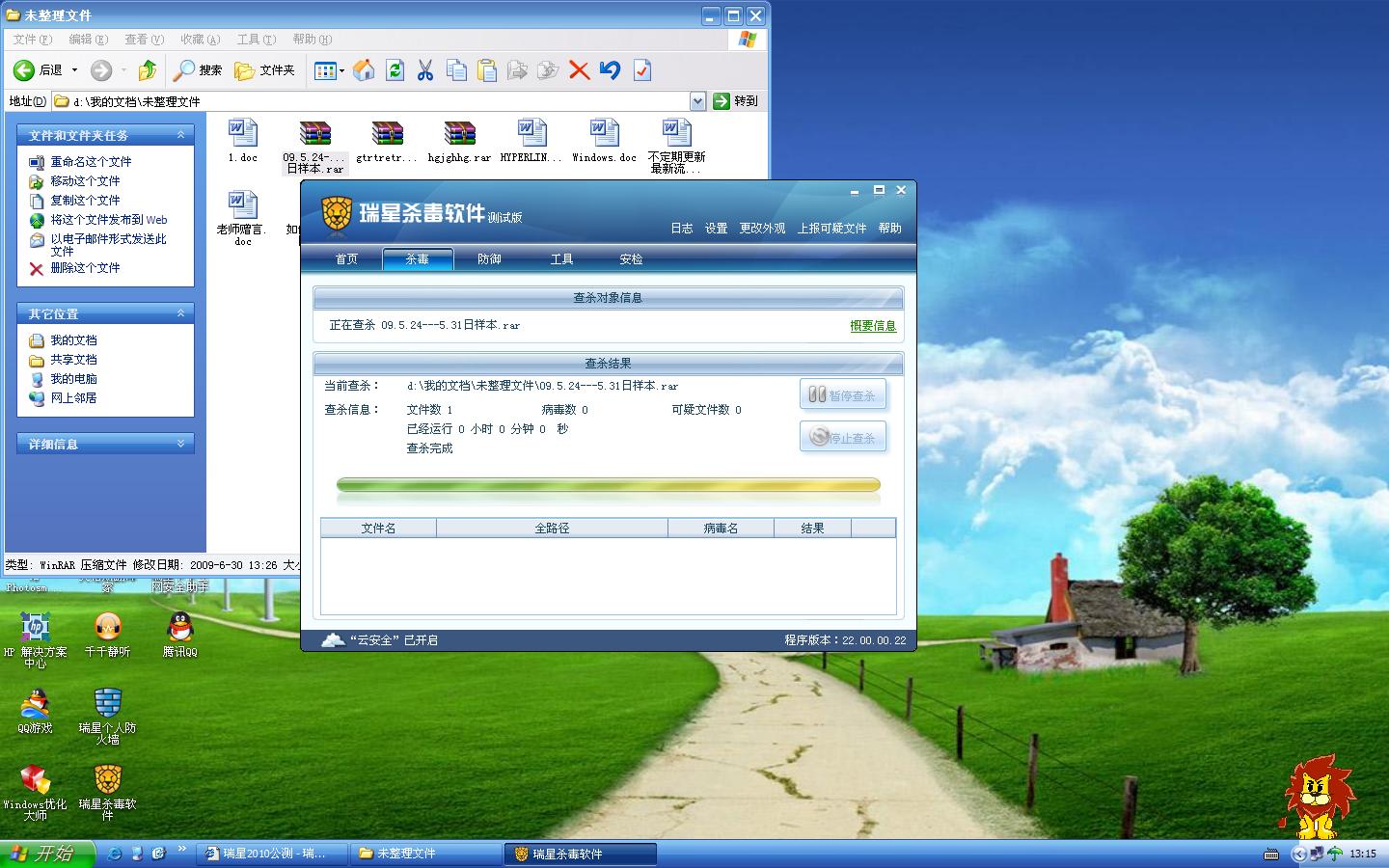1389x868 pixels.
Task: Switch to the 防御 tab in Rising
Action: click(x=489, y=258)
